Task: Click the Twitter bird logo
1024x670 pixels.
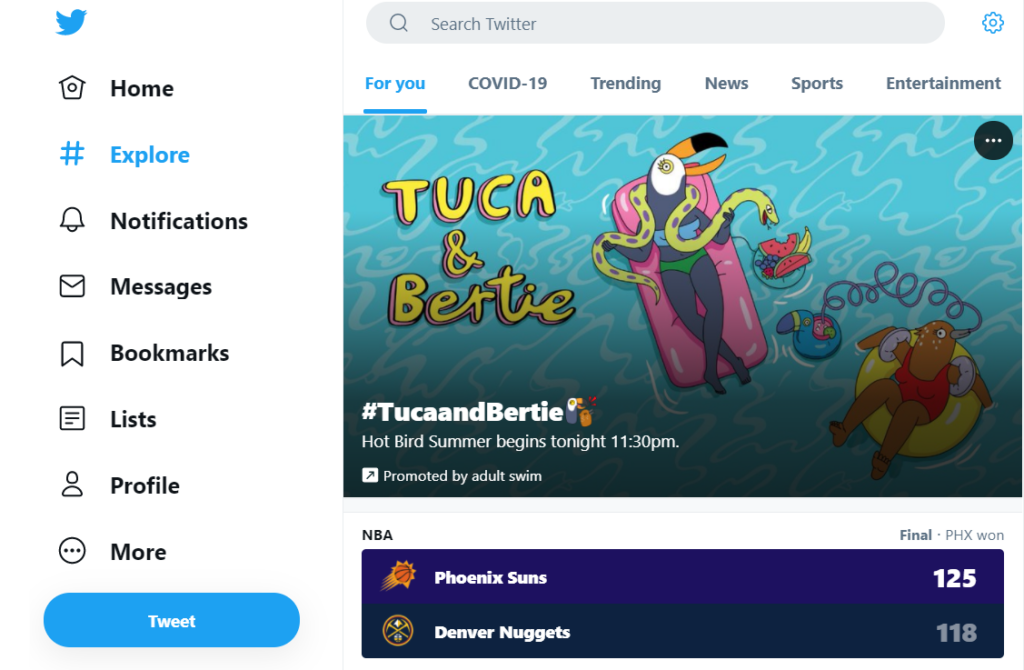Action: [x=71, y=22]
